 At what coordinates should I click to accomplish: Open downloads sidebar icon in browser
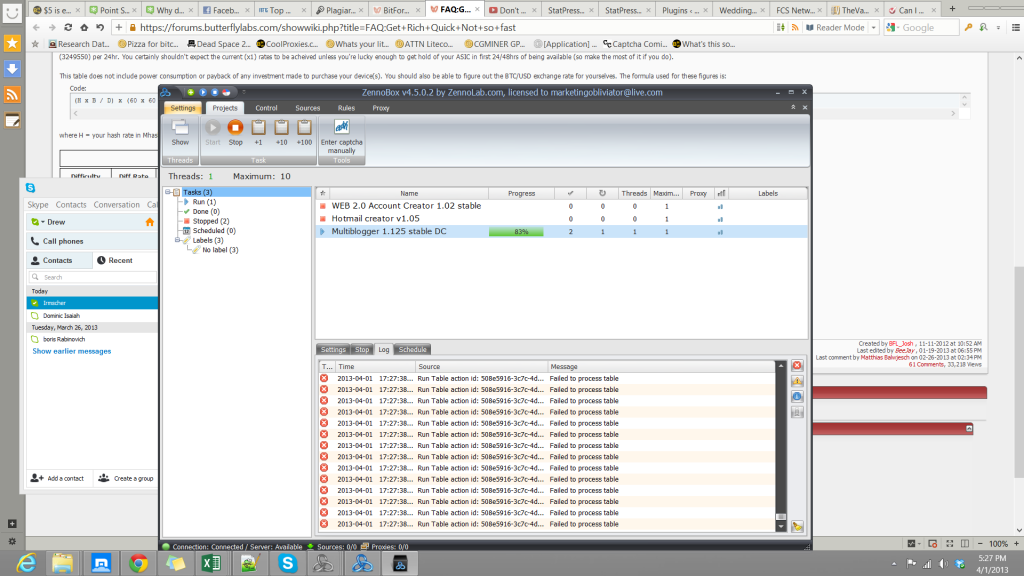coord(12,69)
